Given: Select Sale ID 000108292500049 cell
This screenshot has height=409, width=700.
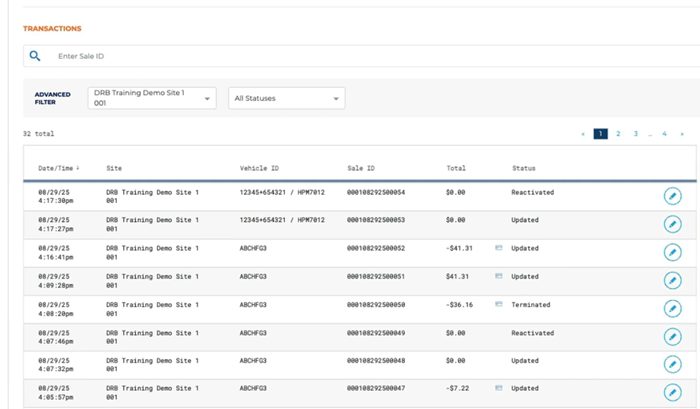Looking at the screenshot, I should tap(376, 333).
